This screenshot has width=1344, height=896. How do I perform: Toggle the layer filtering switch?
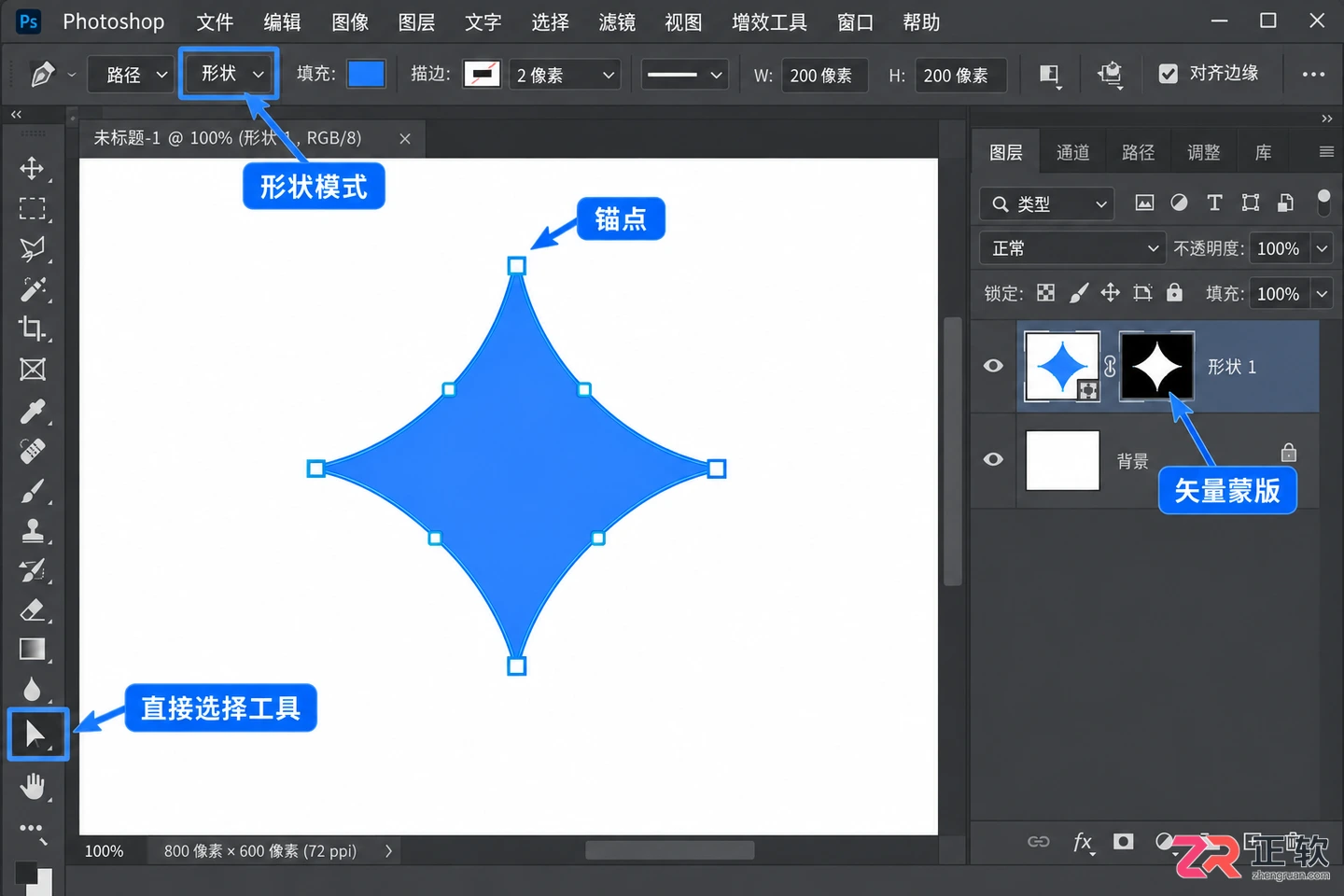pyautogui.click(x=1323, y=202)
